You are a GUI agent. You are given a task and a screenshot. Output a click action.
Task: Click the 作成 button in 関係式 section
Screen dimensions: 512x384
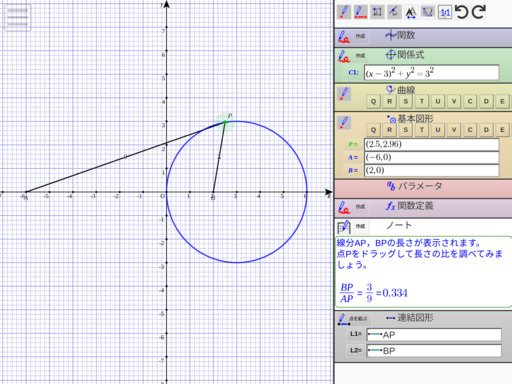point(360,56)
